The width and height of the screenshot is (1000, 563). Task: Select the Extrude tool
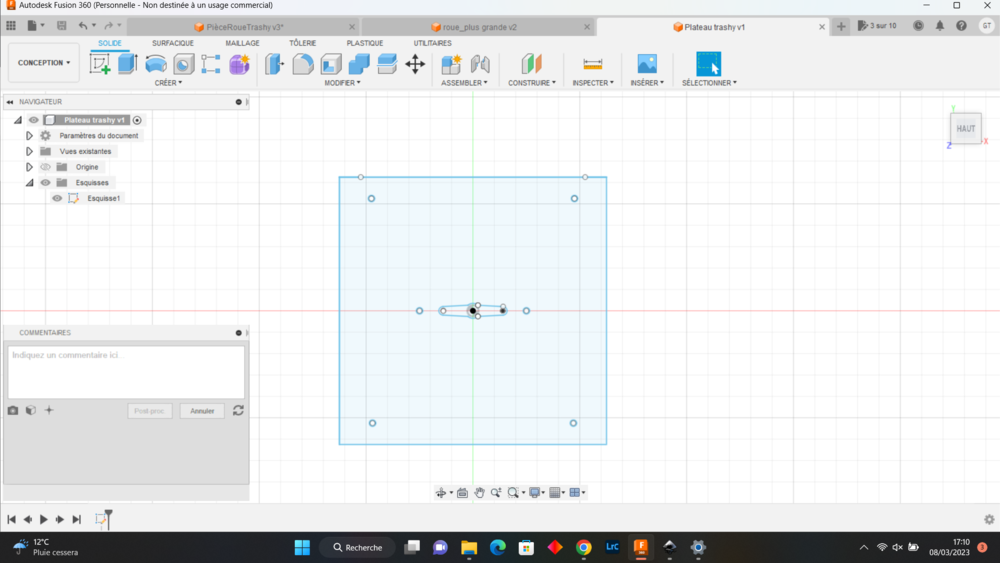(127, 64)
